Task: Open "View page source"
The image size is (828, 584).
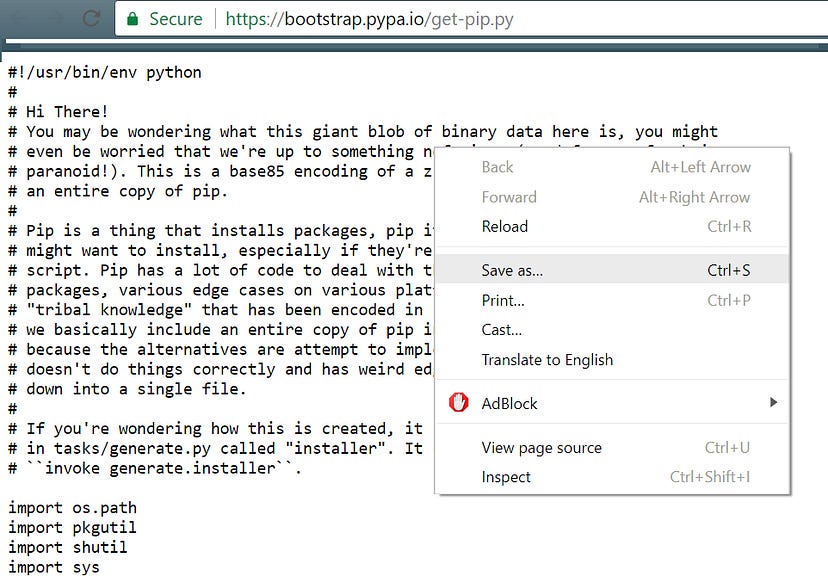Action: [541, 447]
